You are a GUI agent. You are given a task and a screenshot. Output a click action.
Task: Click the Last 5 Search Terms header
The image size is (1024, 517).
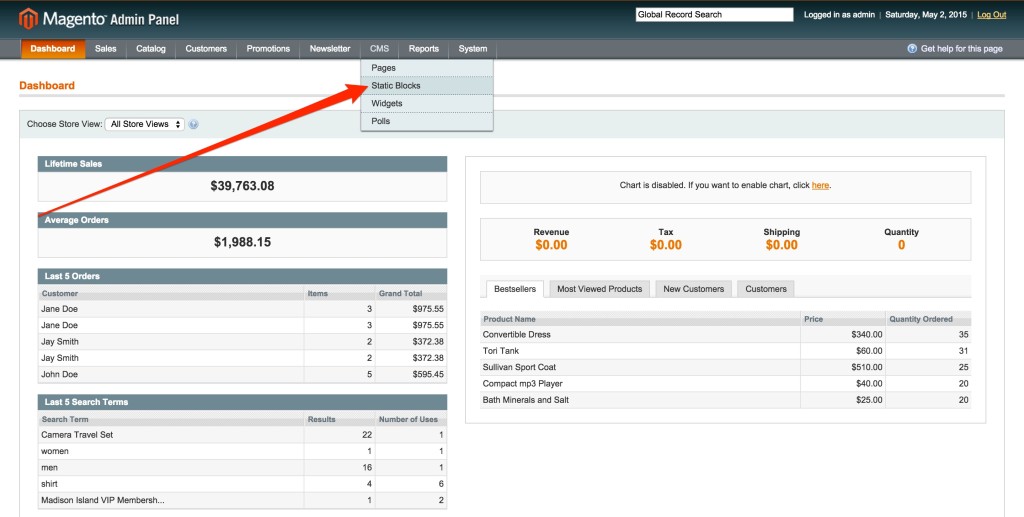pos(242,402)
